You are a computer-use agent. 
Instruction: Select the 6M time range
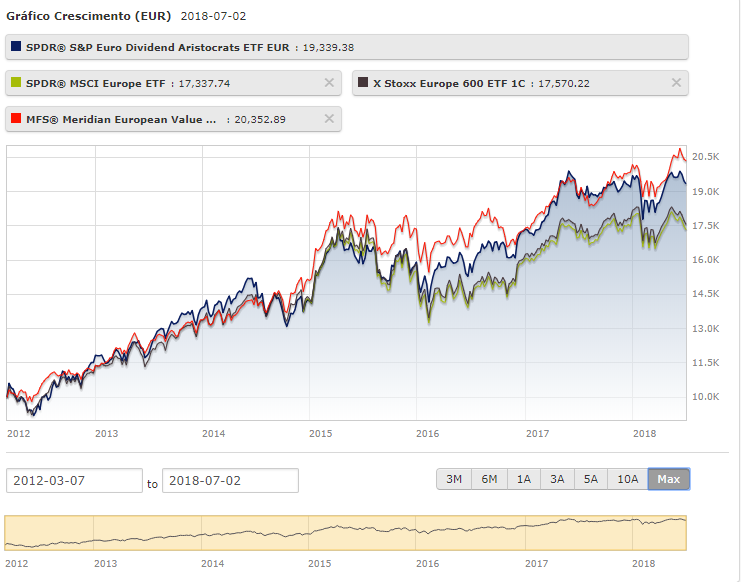pyautogui.click(x=489, y=479)
